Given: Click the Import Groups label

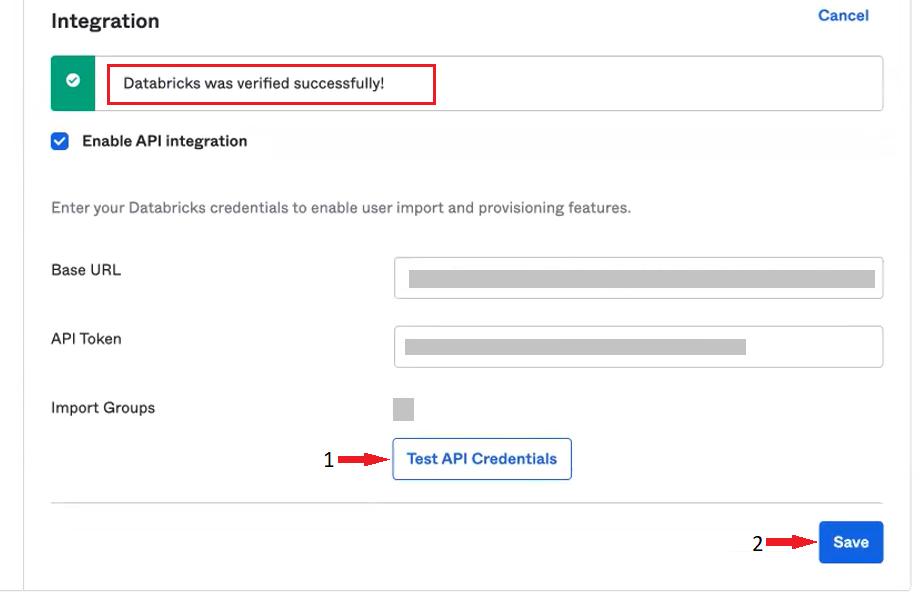Looking at the screenshot, I should pyautogui.click(x=103, y=408).
